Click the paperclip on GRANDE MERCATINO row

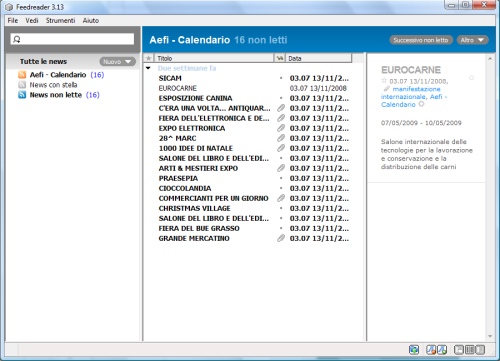point(281,238)
